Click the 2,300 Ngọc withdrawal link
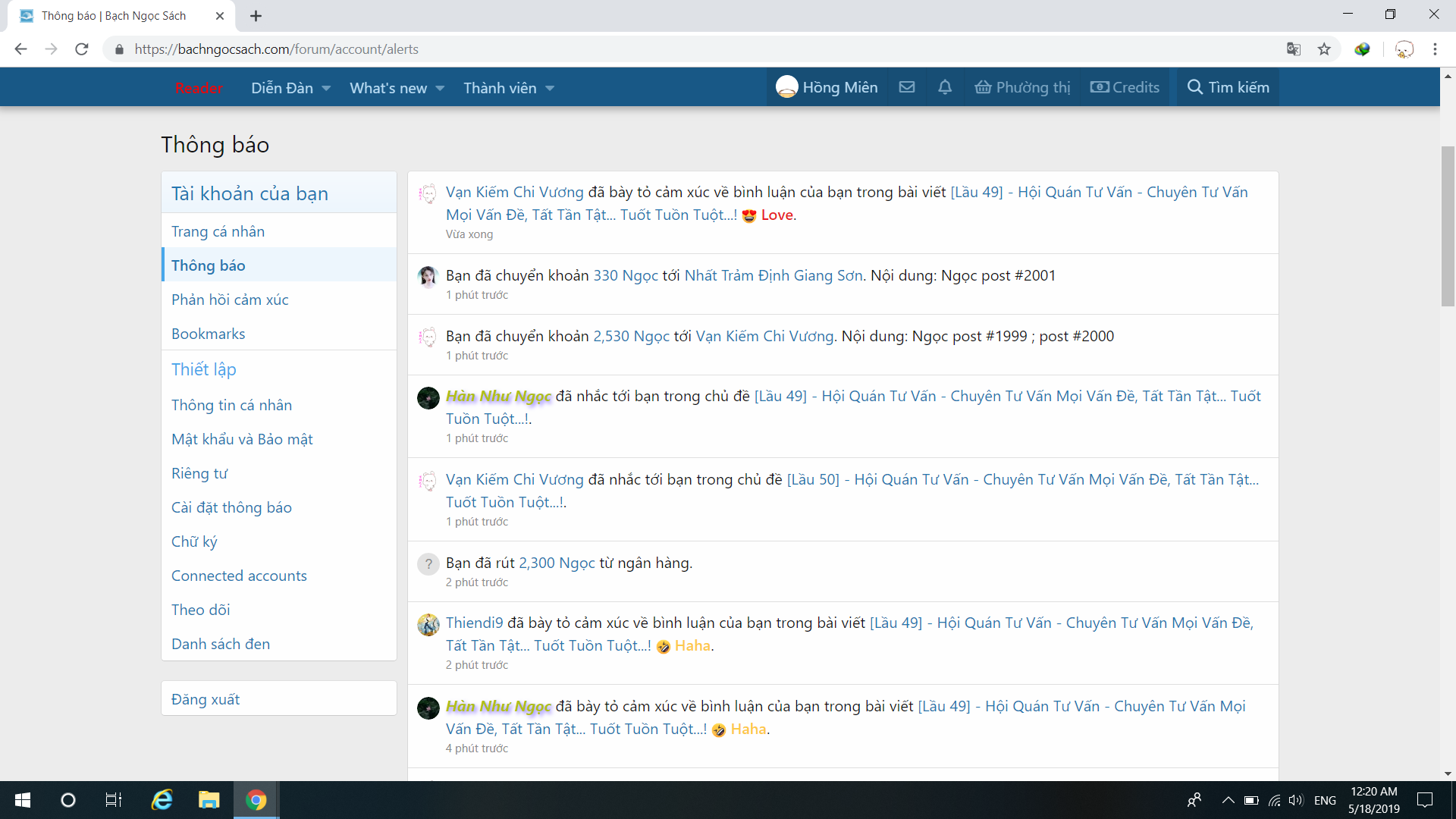This screenshot has height=819, width=1456. (557, 563)
